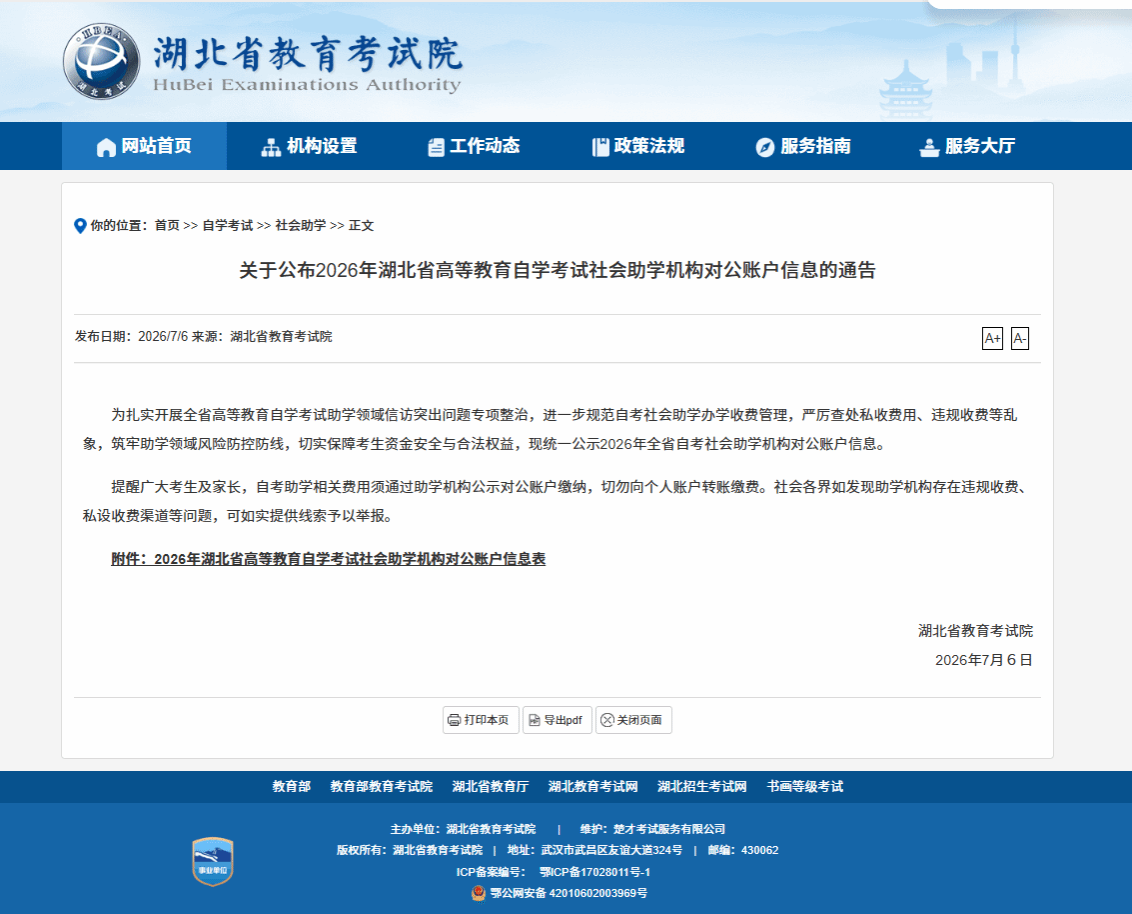
Task: Click the HuBei Examinations Authority globe logo
Action: [101, 61]
